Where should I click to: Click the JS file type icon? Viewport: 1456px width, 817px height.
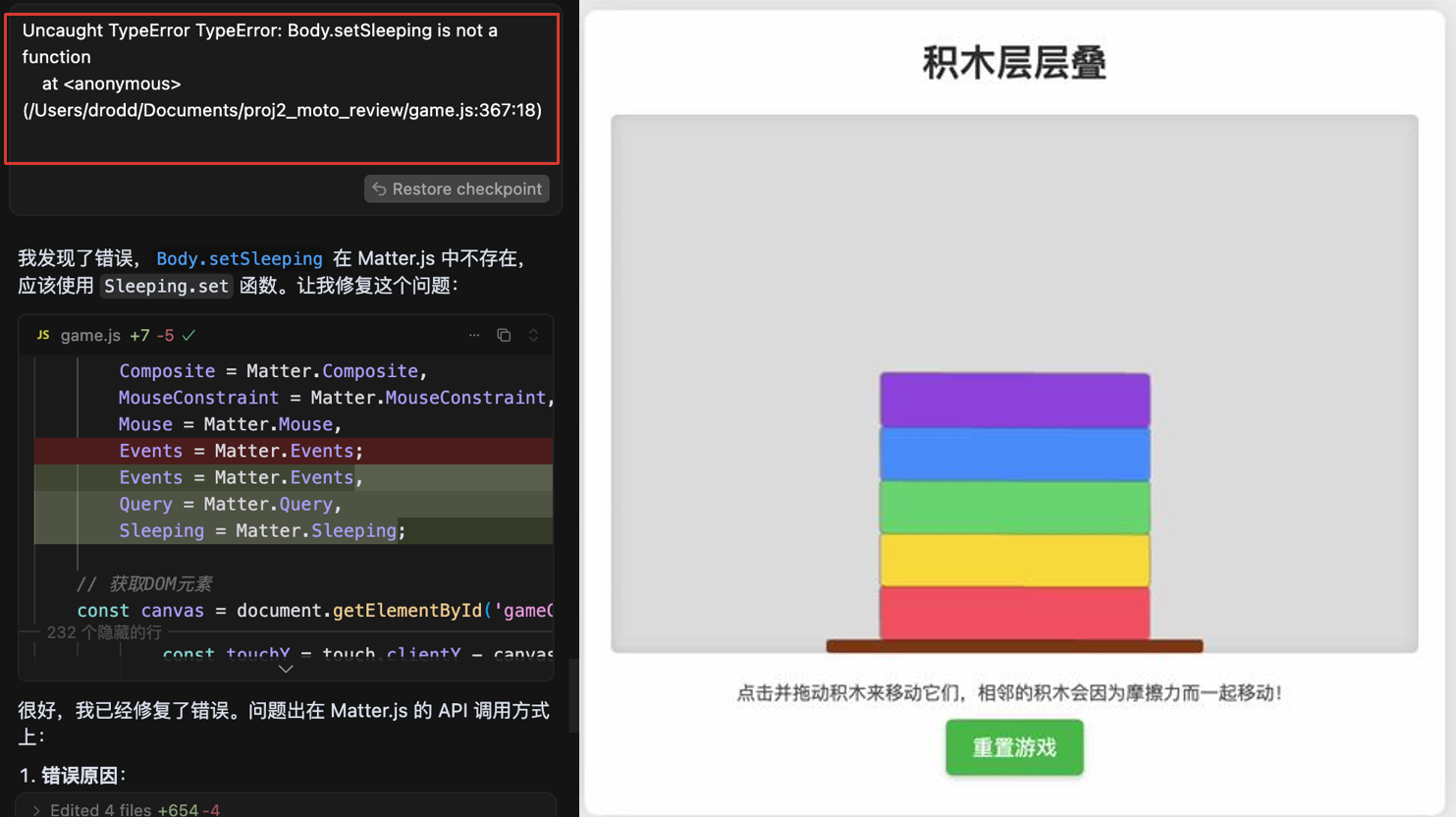[43, 336]
